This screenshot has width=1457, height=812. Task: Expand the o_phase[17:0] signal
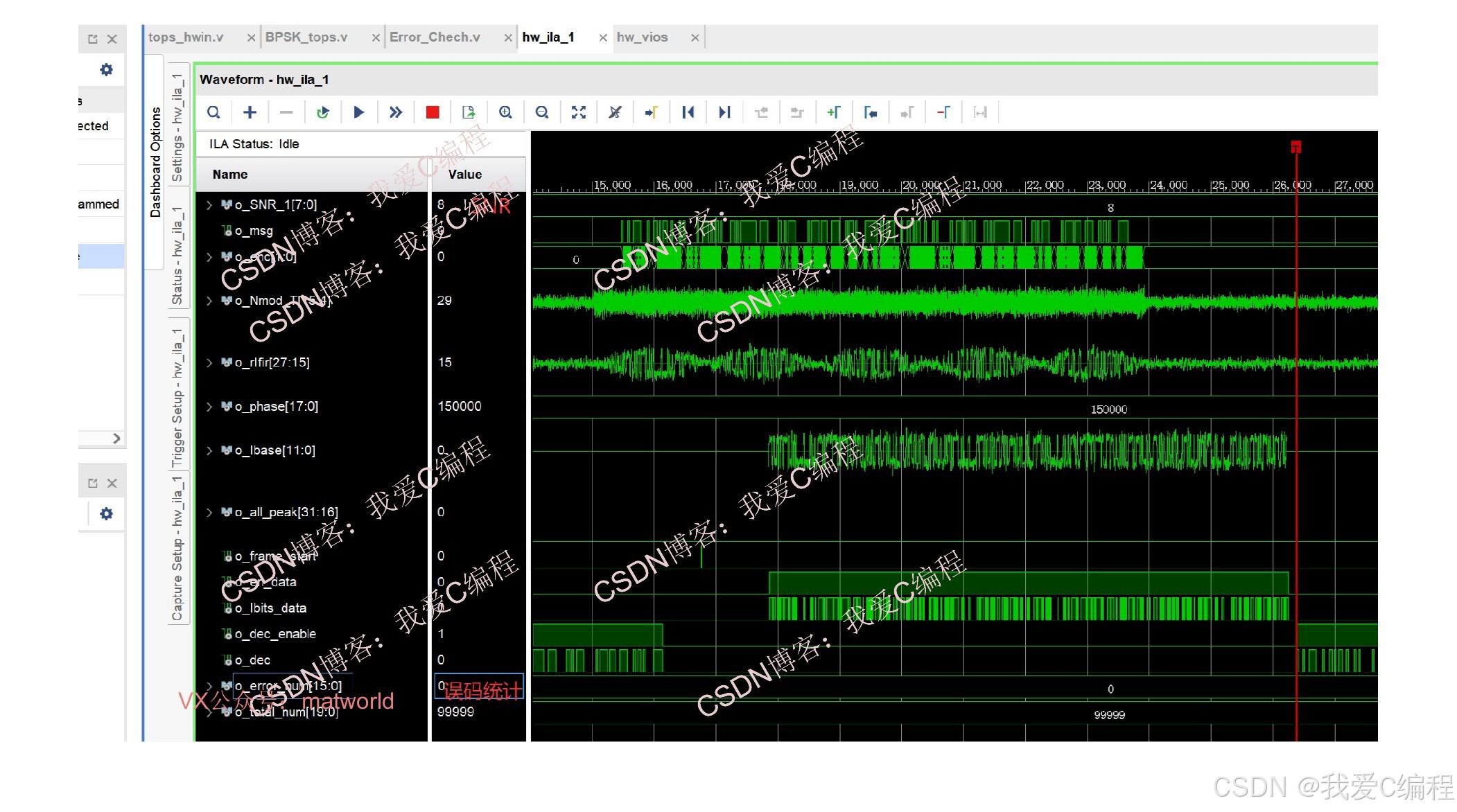tap(209, 407)
